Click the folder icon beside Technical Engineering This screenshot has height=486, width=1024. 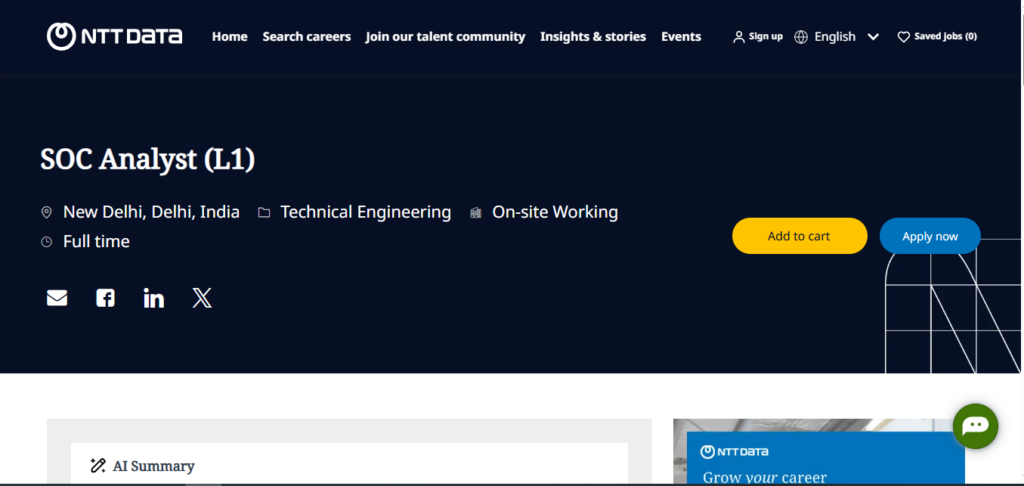(264, 212)
